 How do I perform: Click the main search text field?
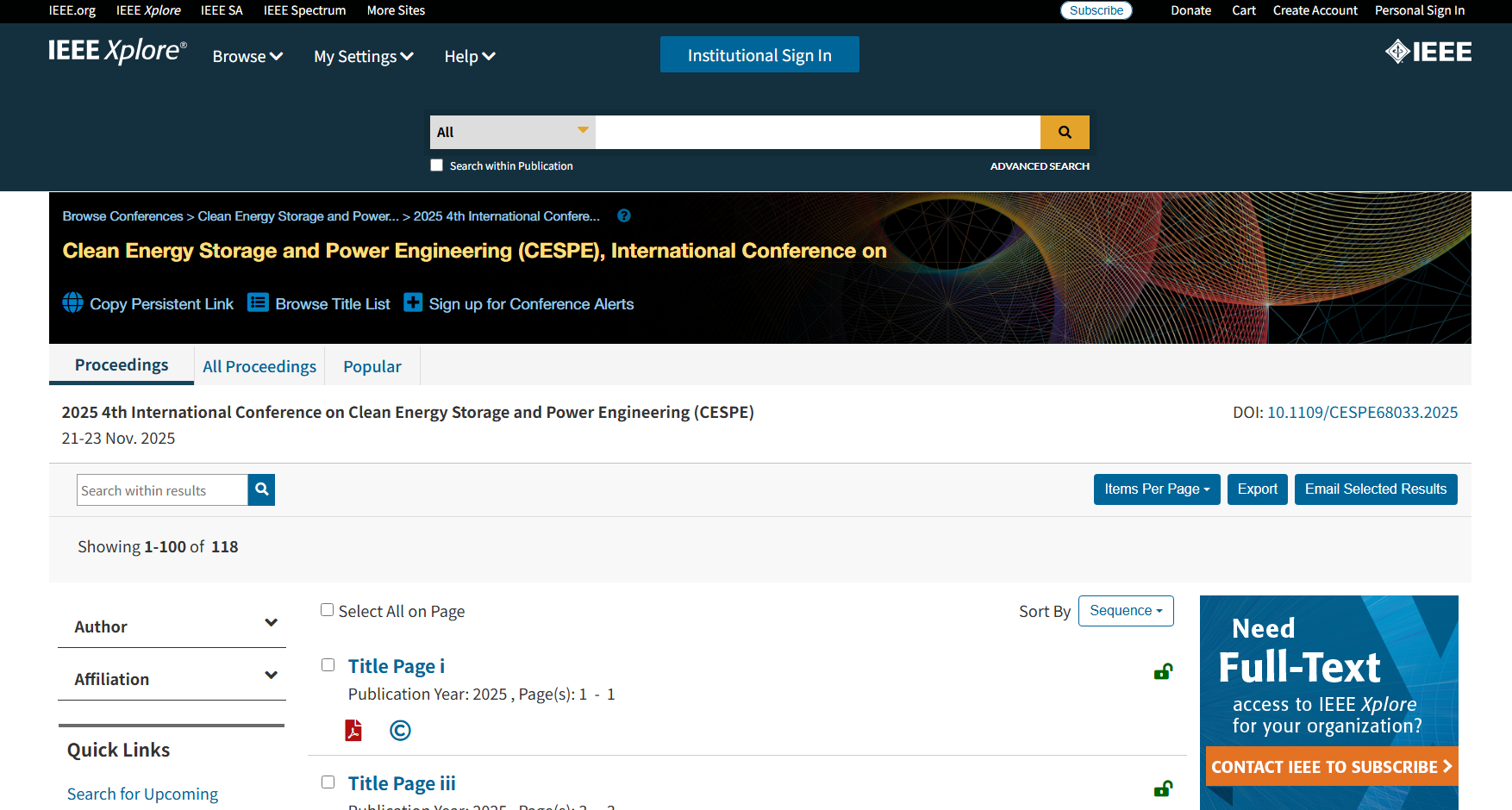817,132
